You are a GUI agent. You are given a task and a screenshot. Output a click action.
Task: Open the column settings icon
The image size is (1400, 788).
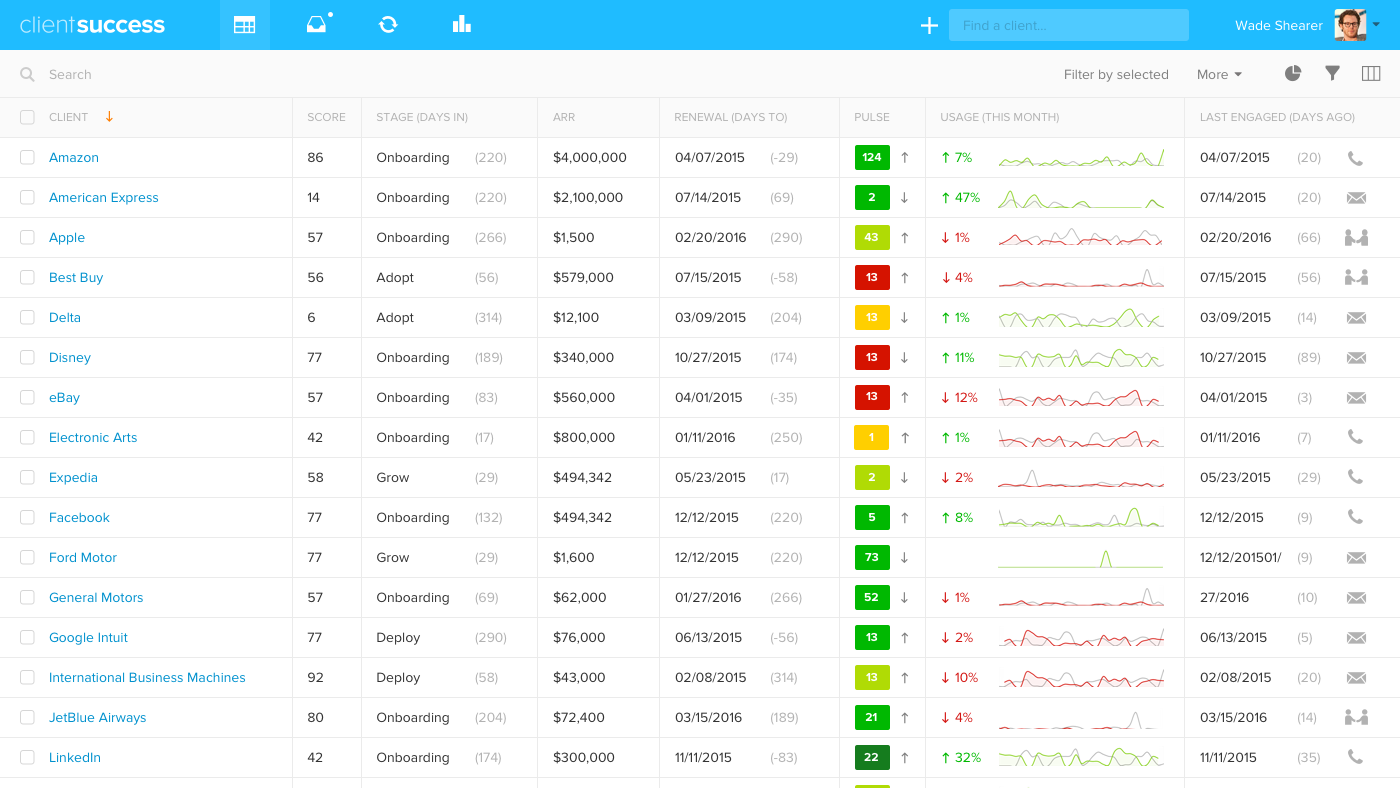coord(1371,73)
